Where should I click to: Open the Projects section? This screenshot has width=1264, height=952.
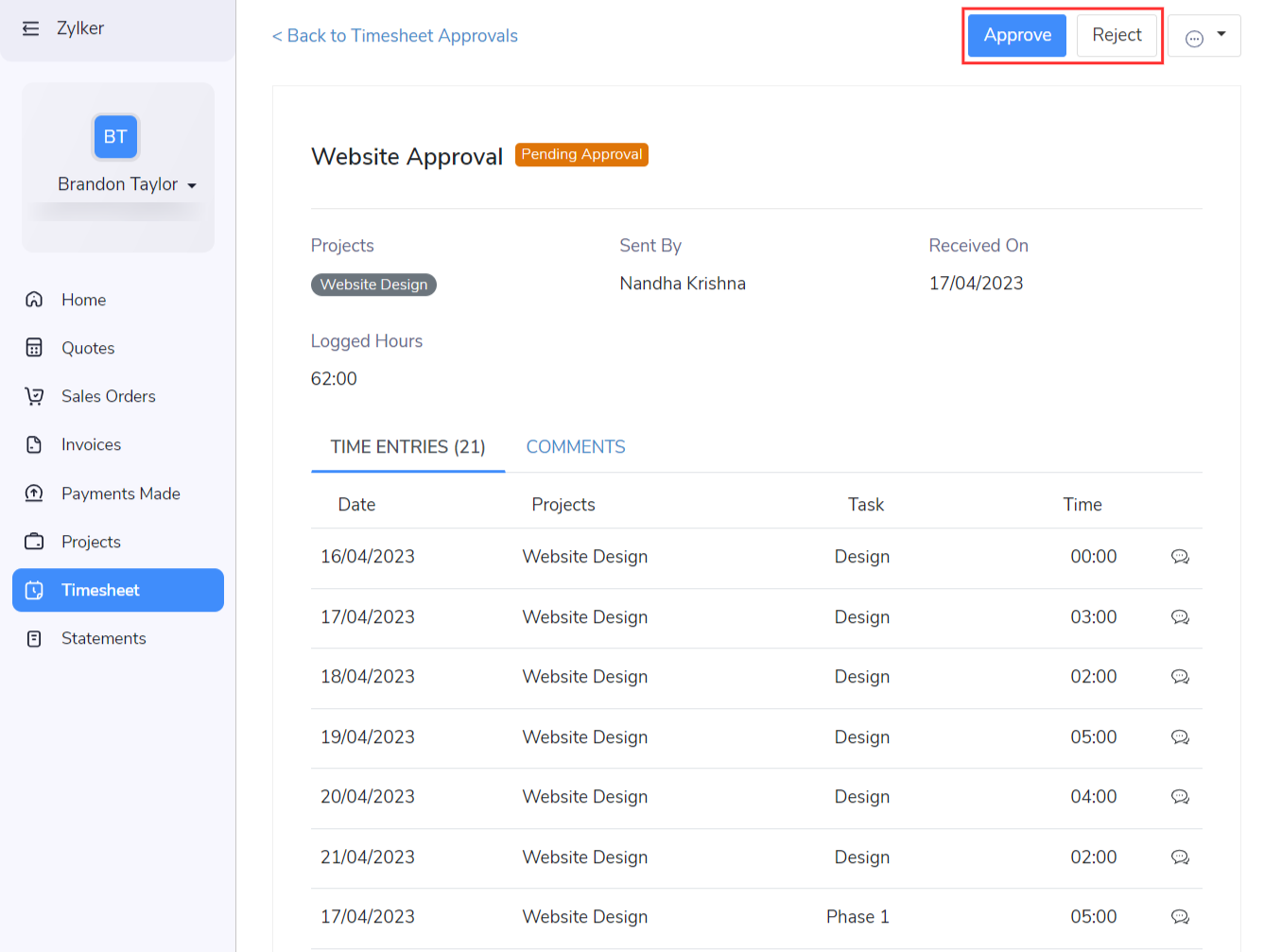(x=91, y=542)
